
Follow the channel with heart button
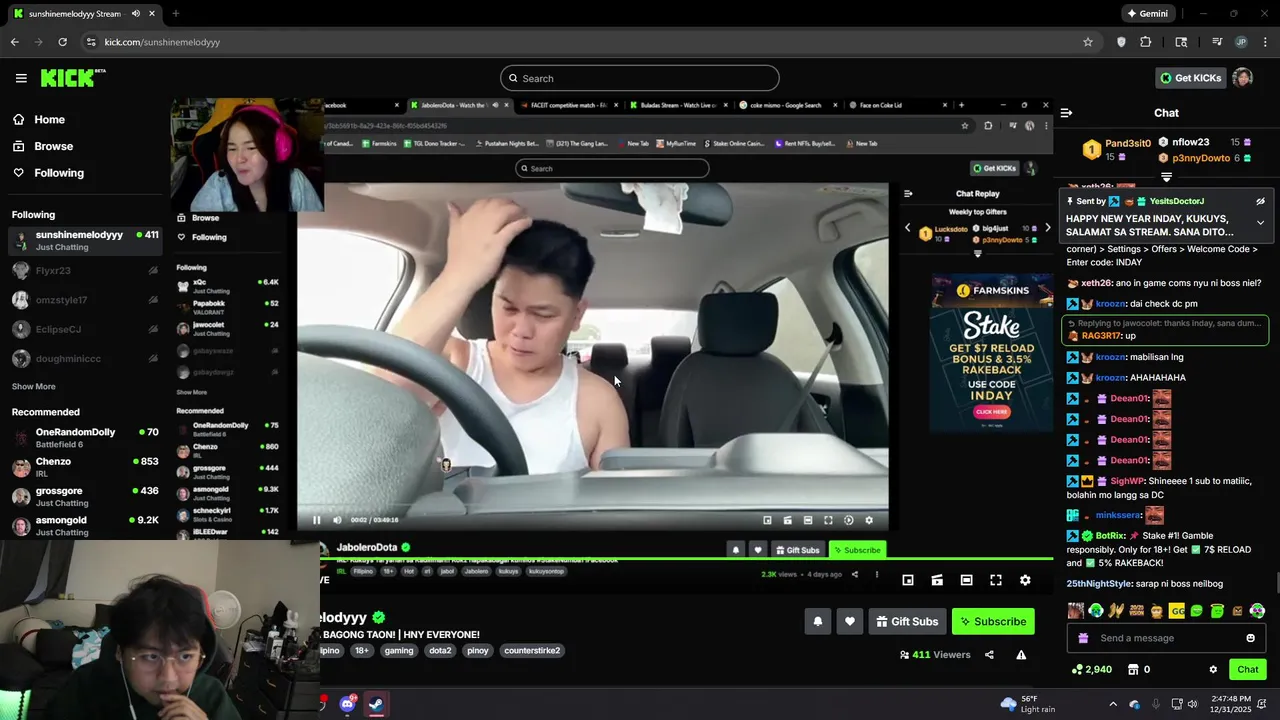coord(849,621)
